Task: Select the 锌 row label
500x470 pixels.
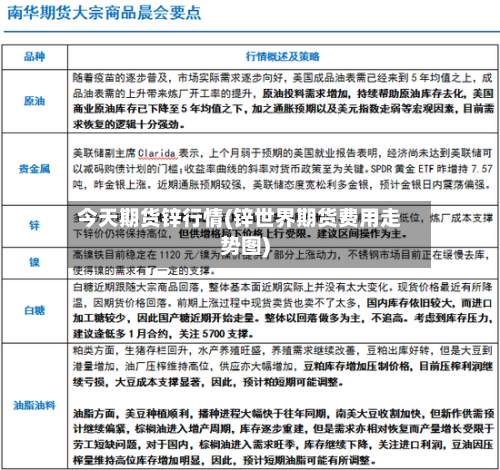Action: tap(34, 226)
